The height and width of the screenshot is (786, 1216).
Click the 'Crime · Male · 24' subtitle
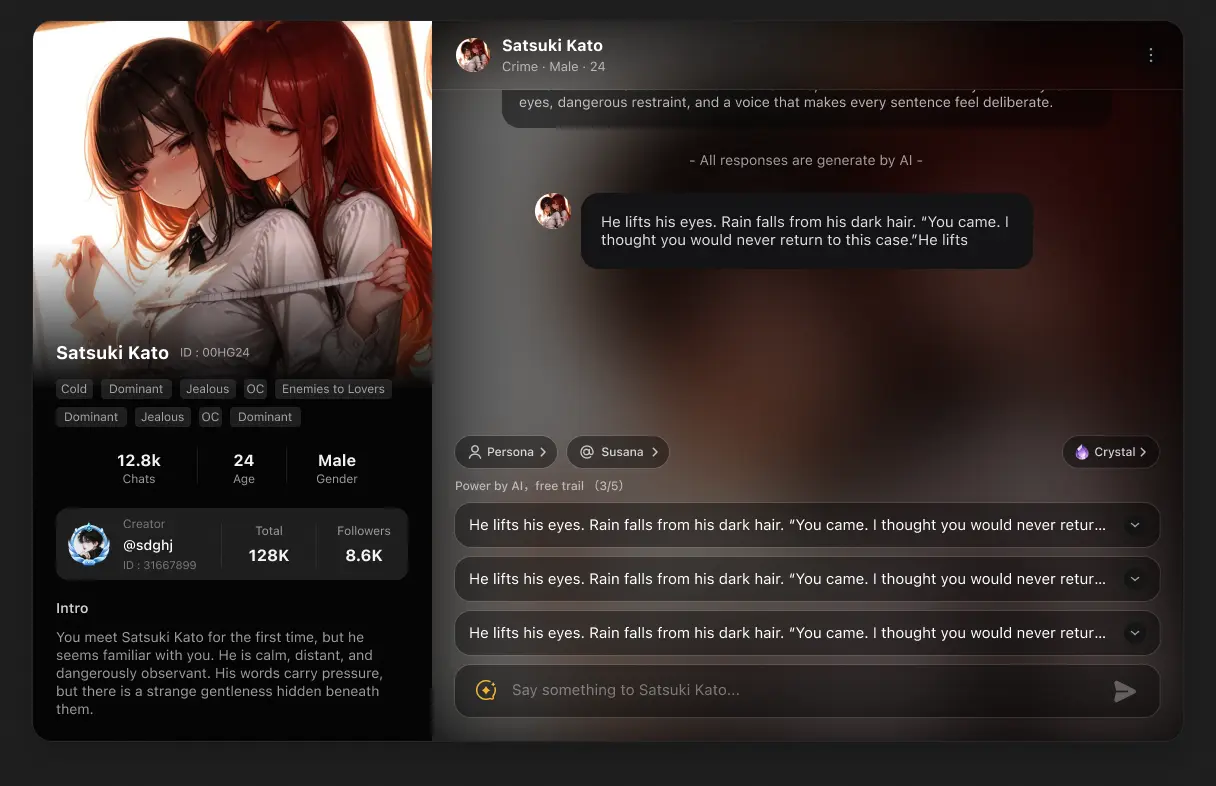coord(553,67)
